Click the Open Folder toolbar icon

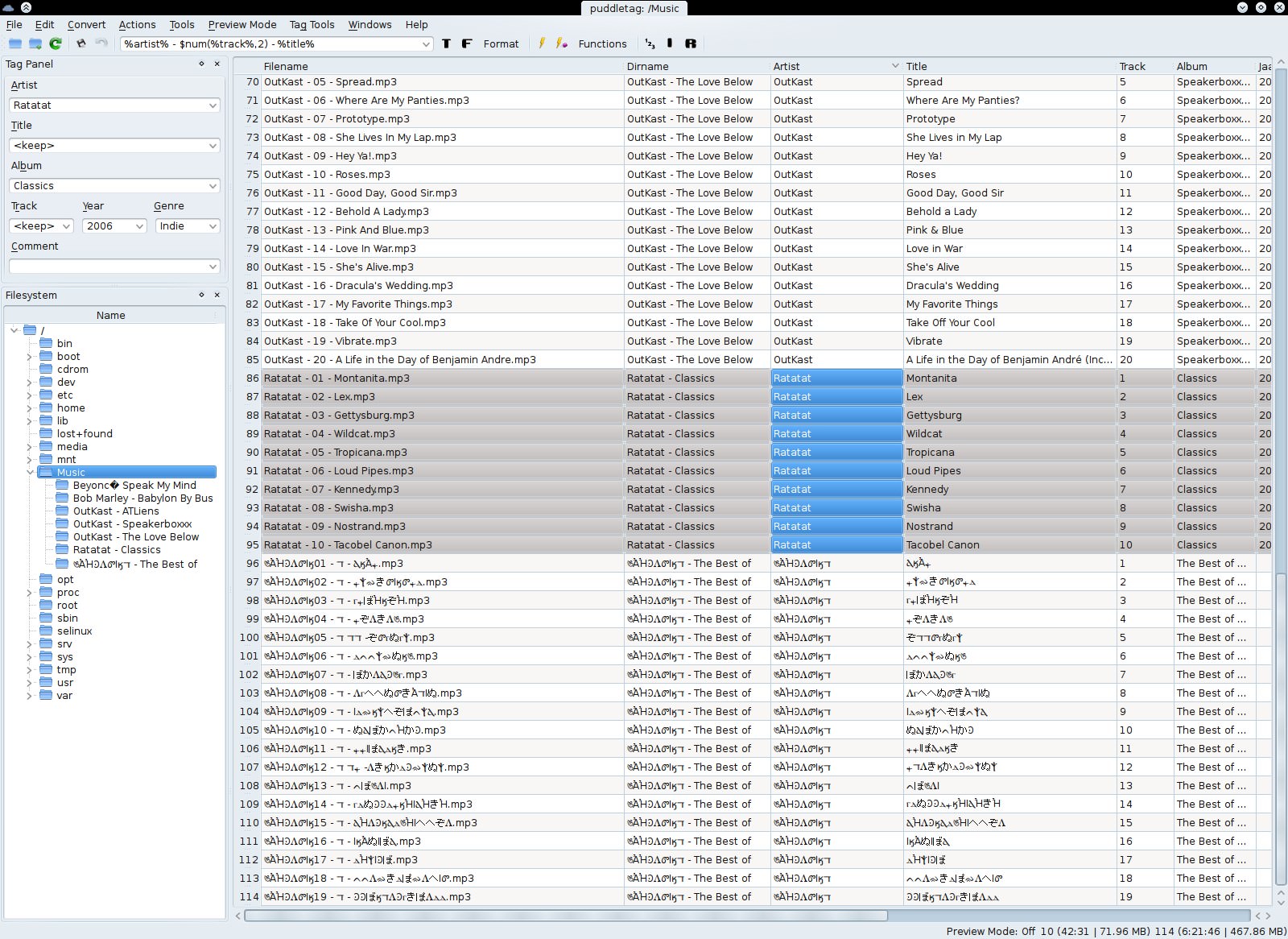[x=15, y=43]
